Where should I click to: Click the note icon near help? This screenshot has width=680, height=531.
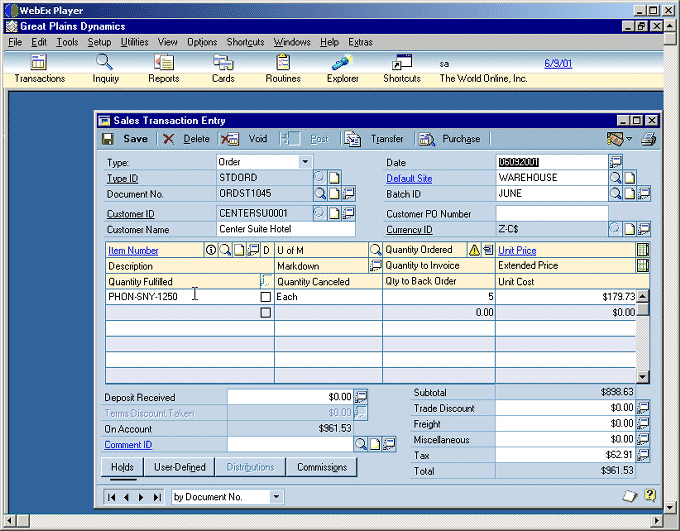point(630,496)
